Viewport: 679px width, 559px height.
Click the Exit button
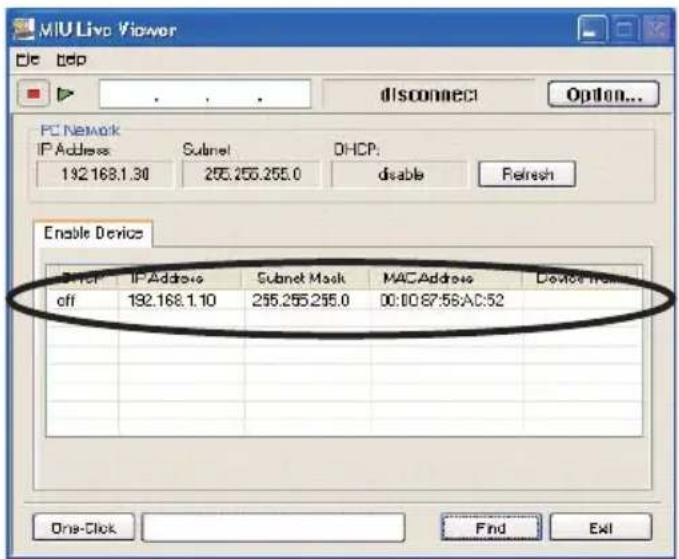pyautogui.click(x=601, y=528)
